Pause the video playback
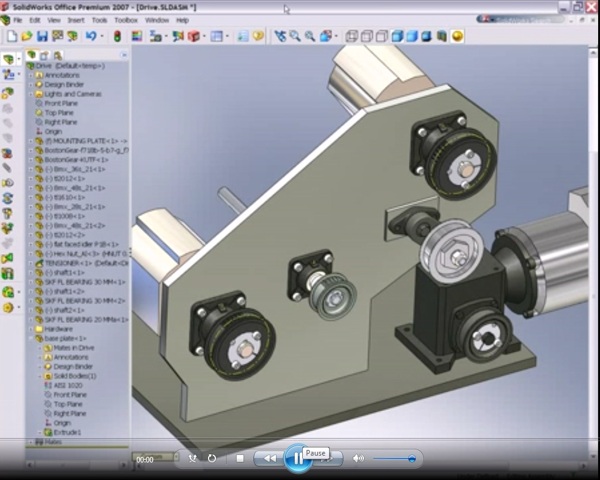 [296, 458]
